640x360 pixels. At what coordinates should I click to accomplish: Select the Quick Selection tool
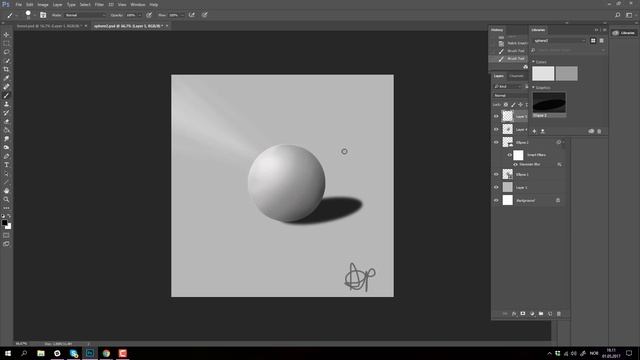pos(6,61)
